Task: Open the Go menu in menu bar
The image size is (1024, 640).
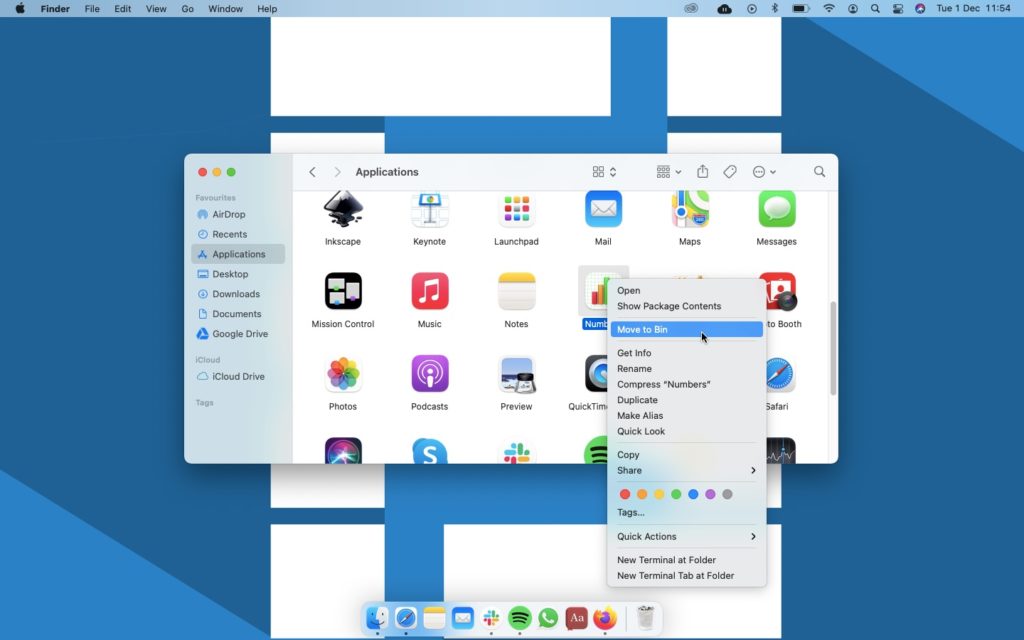Action: click(188, 9)
